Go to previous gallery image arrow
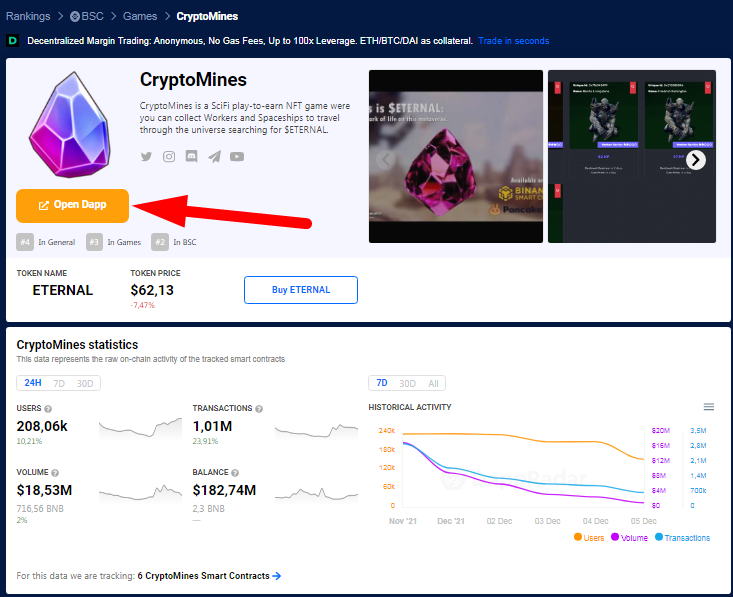 (386, 160)
